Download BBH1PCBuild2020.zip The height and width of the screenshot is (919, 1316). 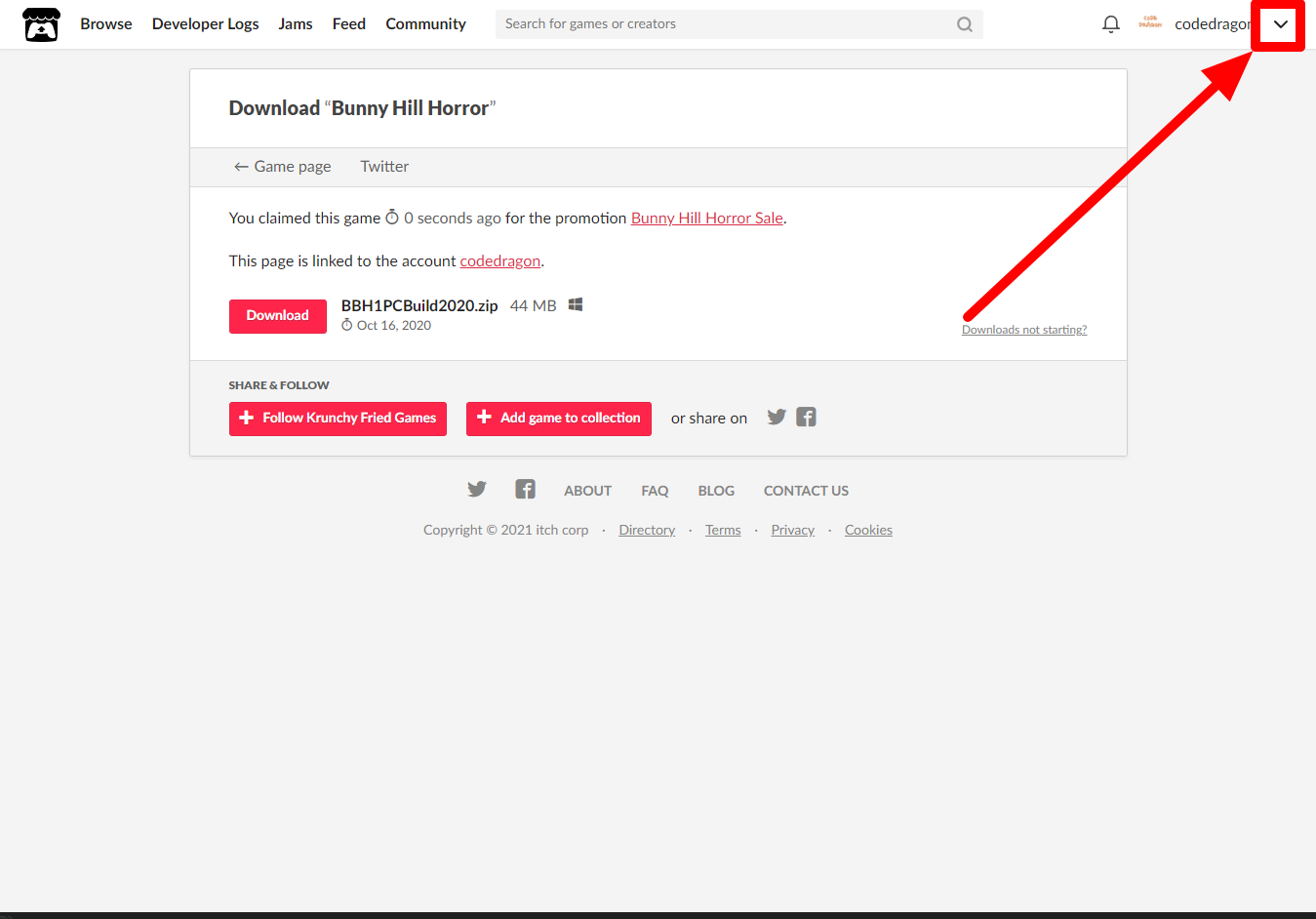click(278, 316)
